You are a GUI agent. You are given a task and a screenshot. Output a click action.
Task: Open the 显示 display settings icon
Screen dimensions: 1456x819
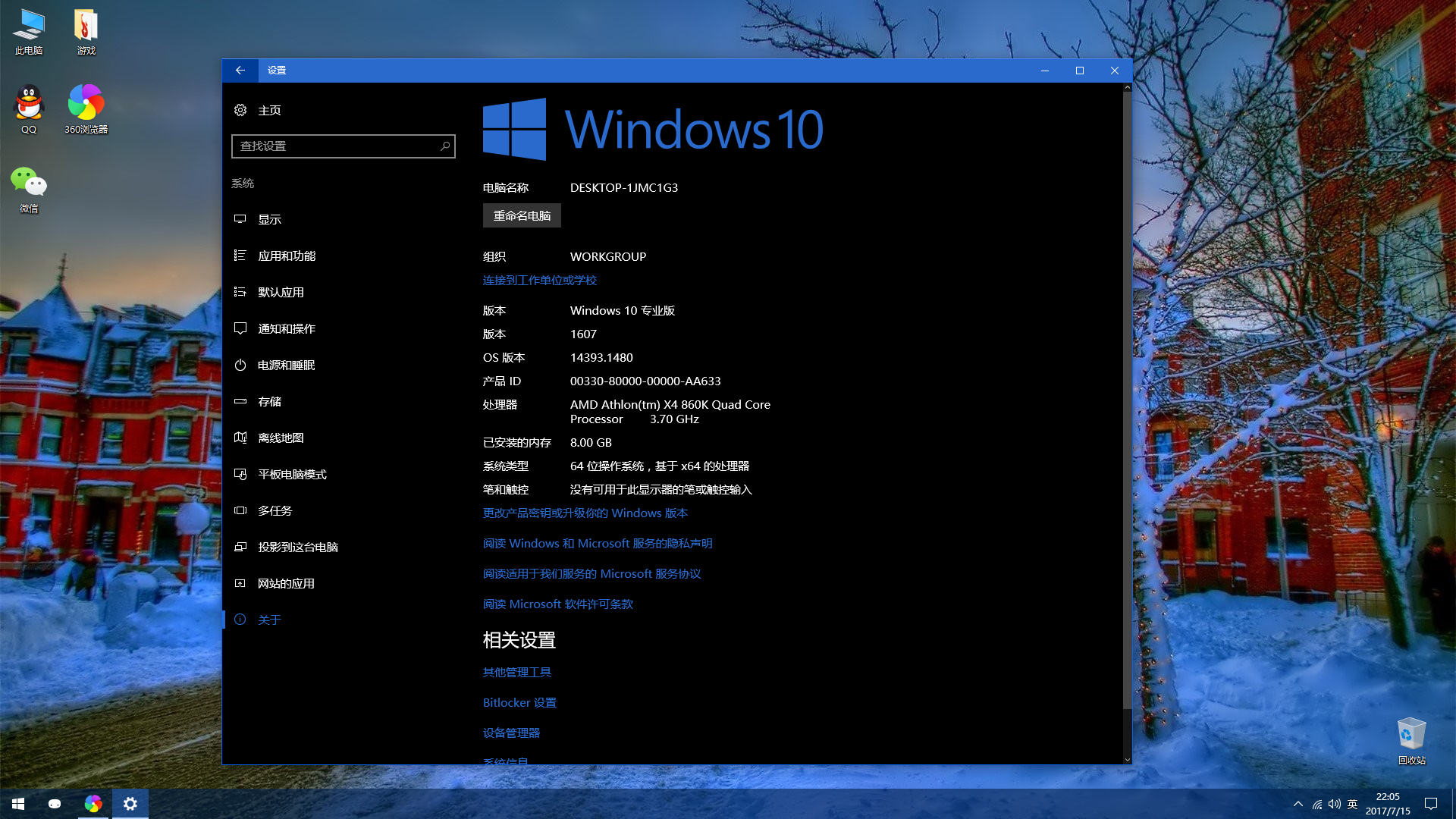pos(240,219)
